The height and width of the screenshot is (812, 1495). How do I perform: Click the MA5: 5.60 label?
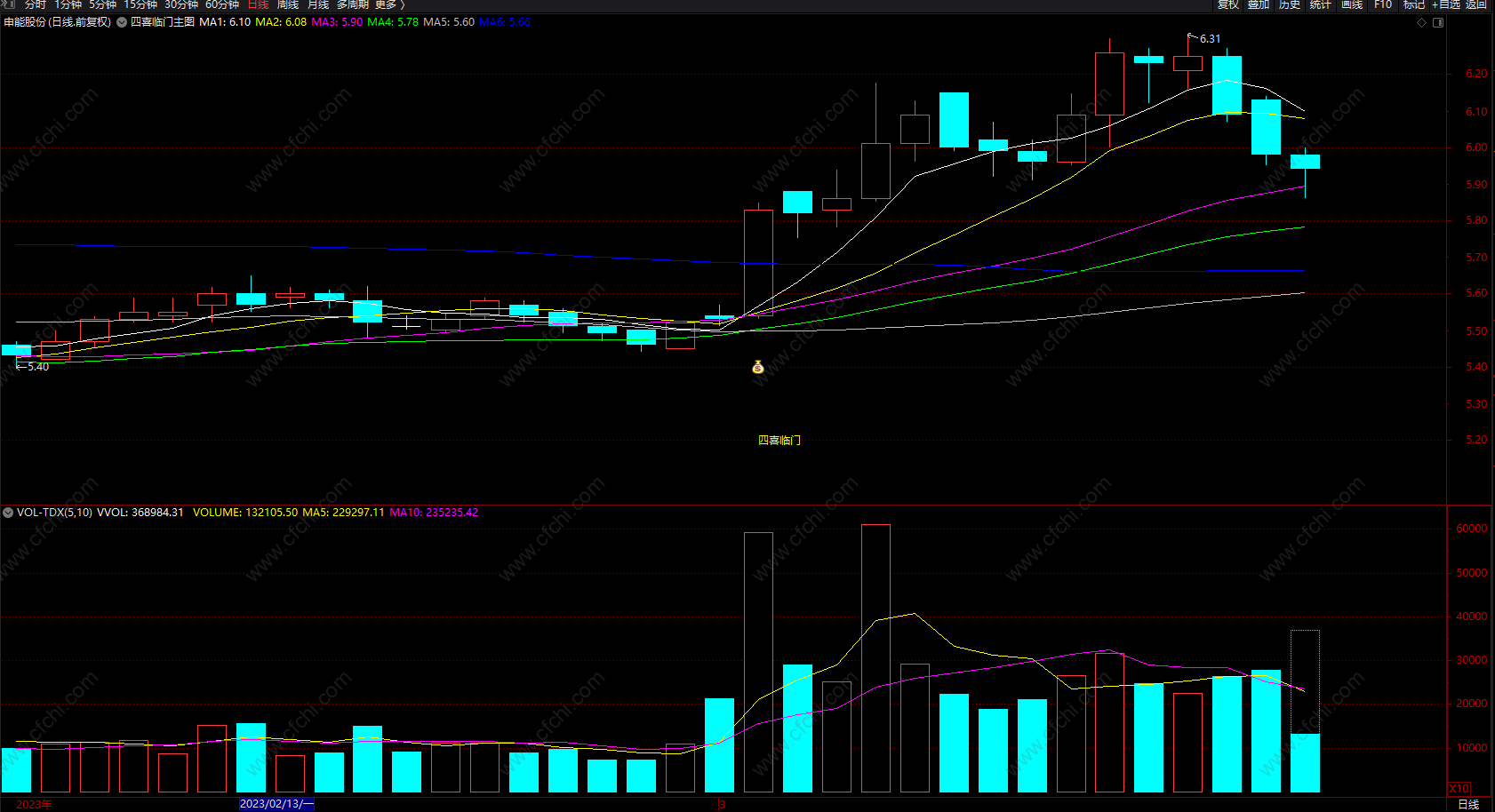[x=449, y=22]
